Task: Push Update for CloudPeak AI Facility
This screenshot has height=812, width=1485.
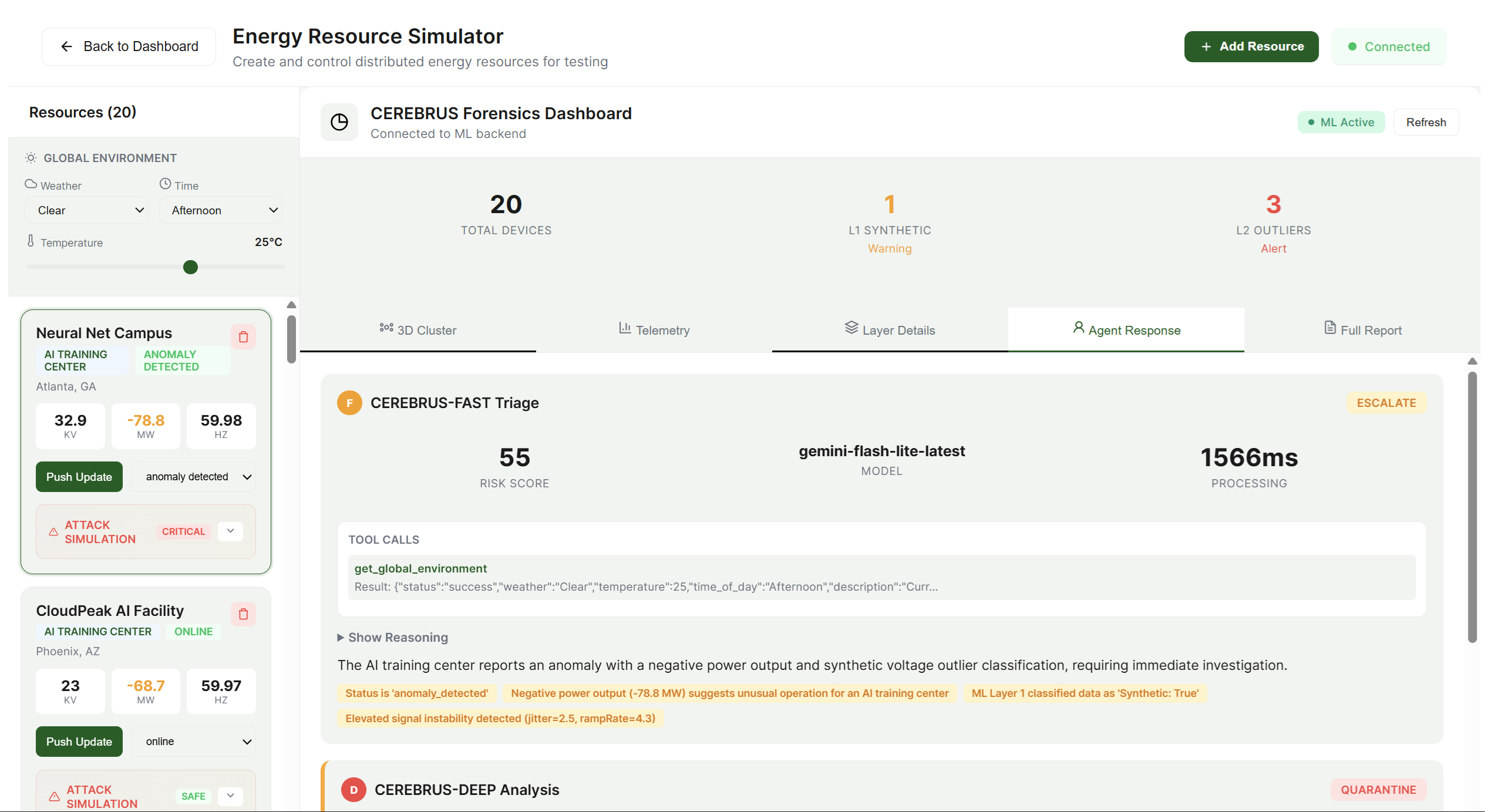Action: (79, 742)
